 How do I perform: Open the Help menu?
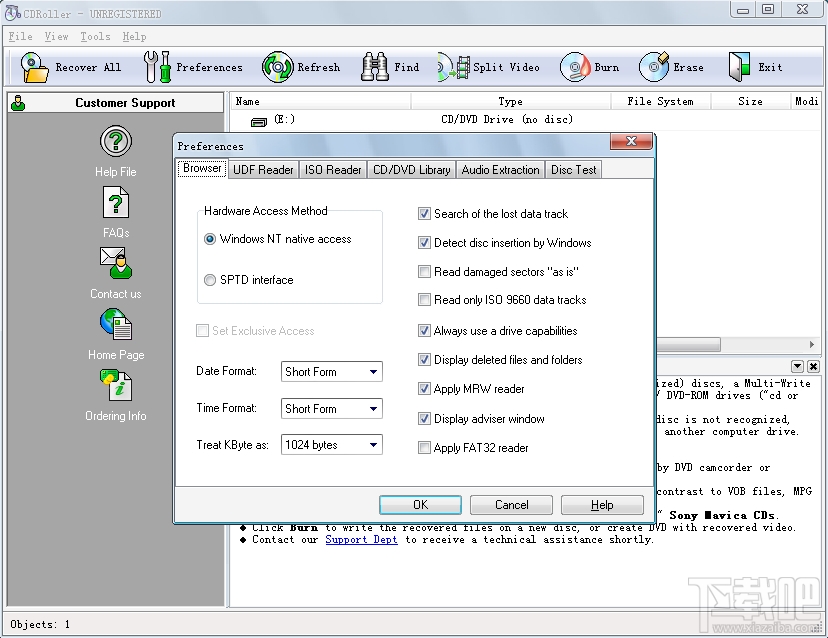click(x=134, y=36)
